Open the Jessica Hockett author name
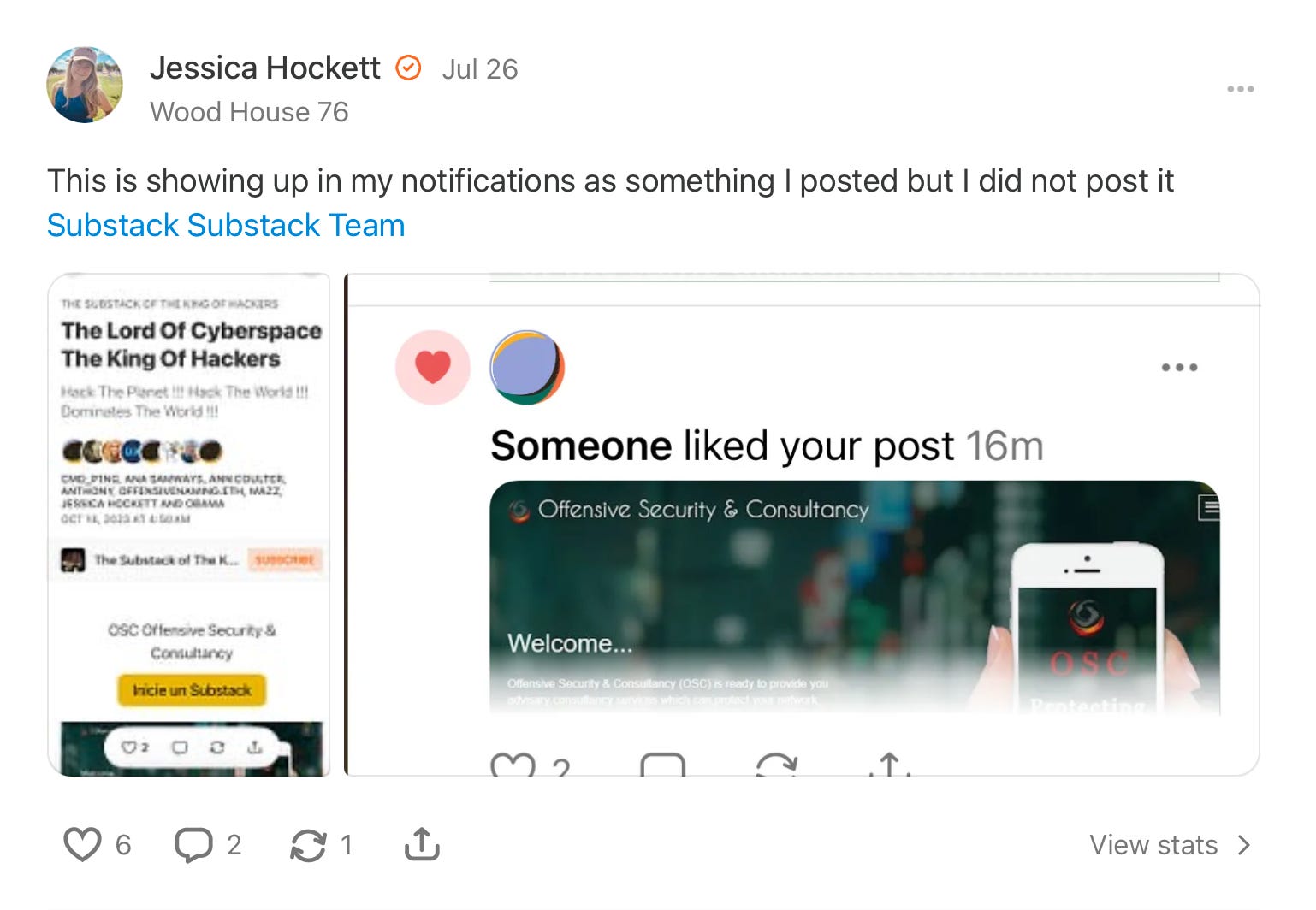1316x910 pixels. click(x=265, y=68)
